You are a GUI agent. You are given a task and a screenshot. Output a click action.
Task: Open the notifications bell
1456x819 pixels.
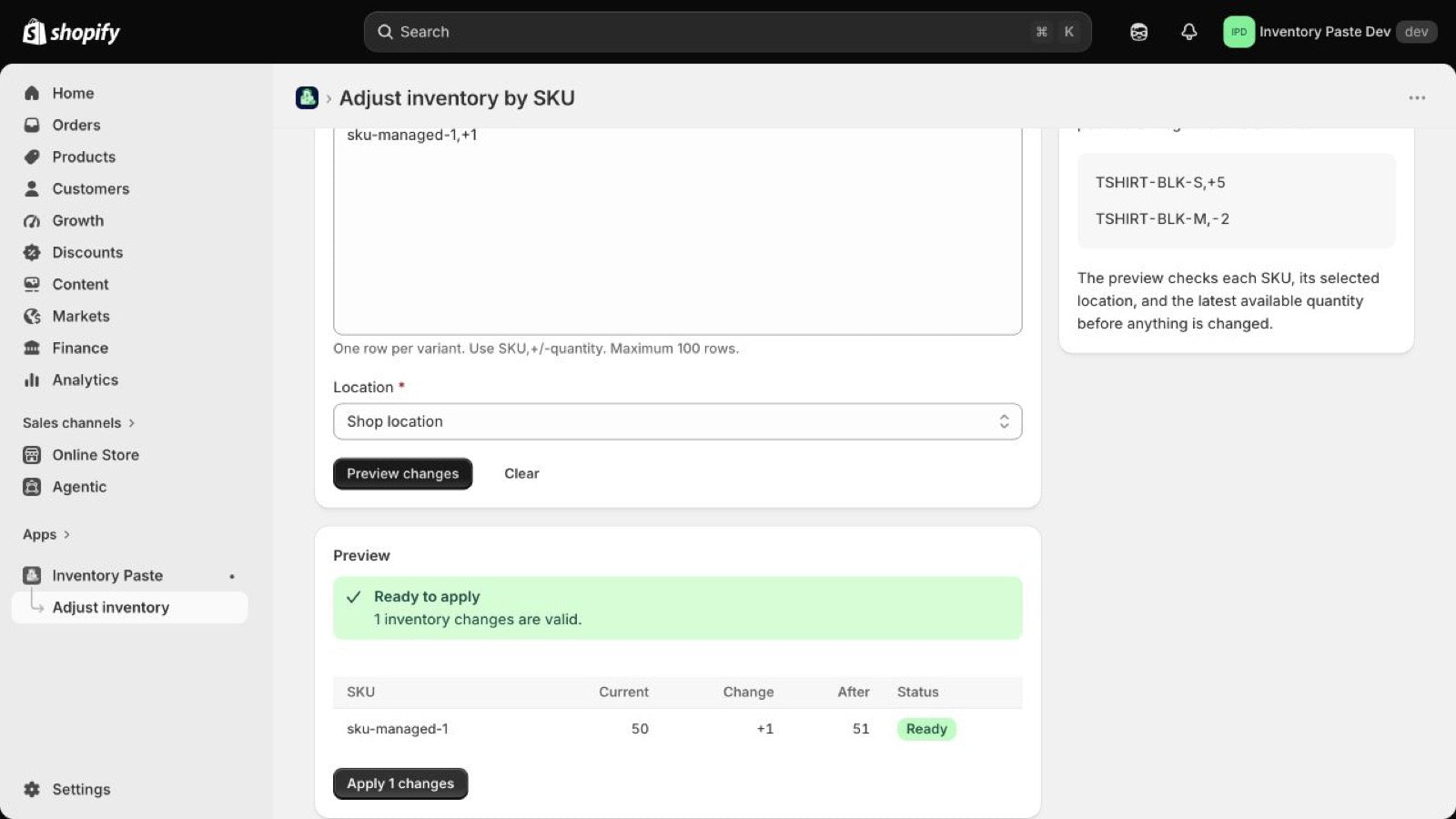(1188, 32)
